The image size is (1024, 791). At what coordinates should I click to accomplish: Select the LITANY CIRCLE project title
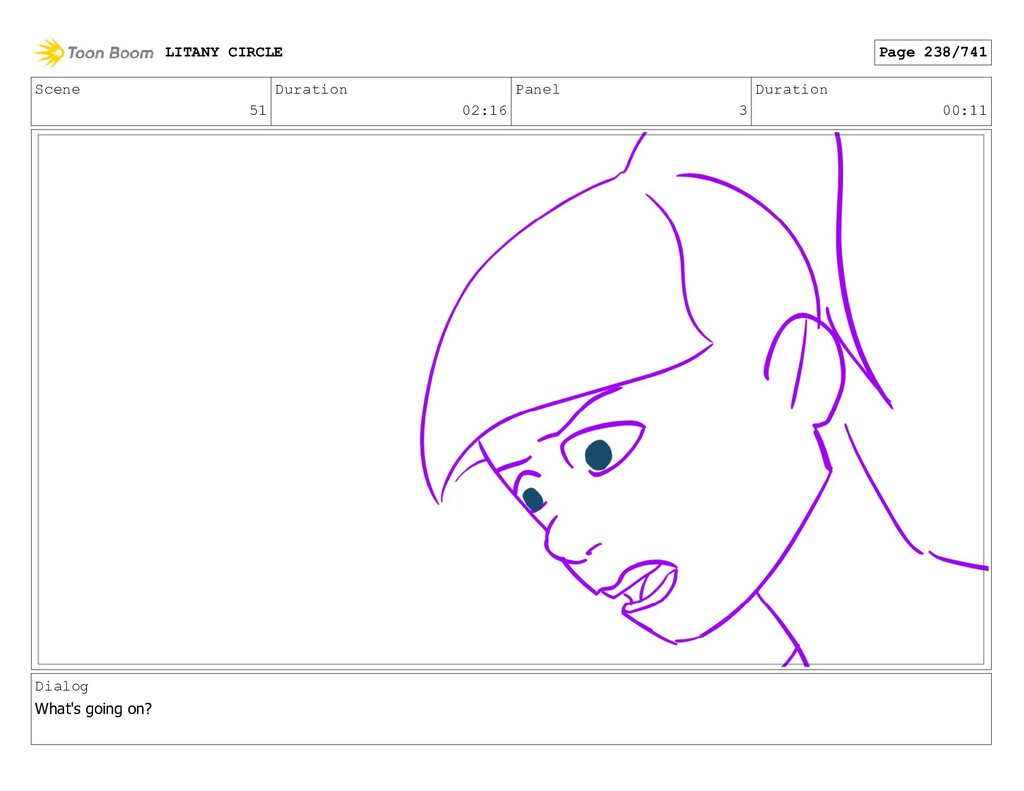pyautogui.click(x=223, y=52)
